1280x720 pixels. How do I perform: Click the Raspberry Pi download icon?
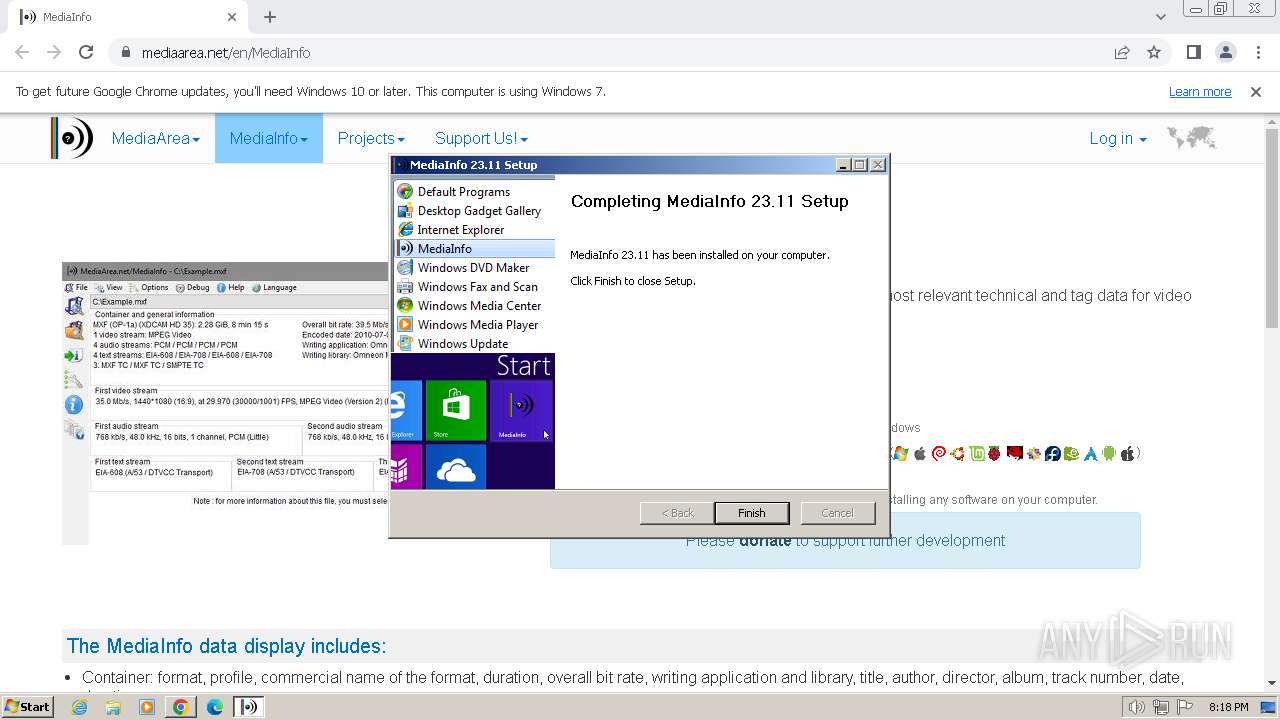[994, 453]
